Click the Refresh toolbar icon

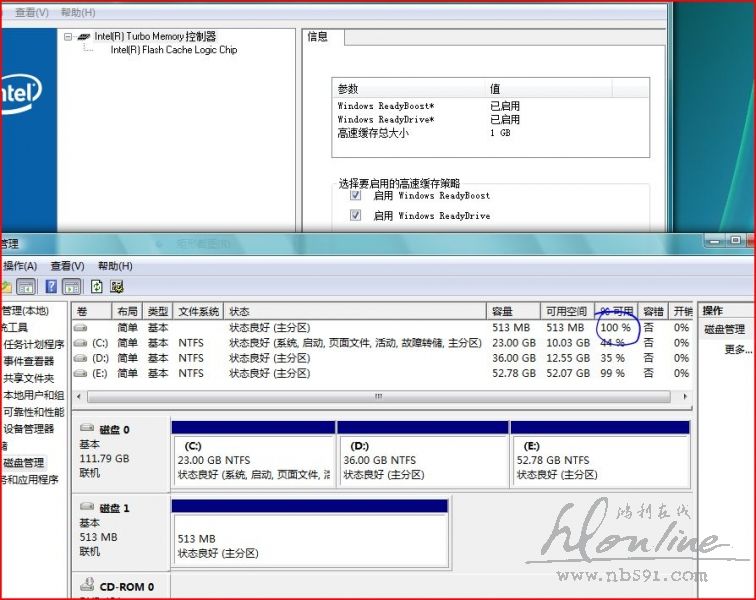(97, 287)
